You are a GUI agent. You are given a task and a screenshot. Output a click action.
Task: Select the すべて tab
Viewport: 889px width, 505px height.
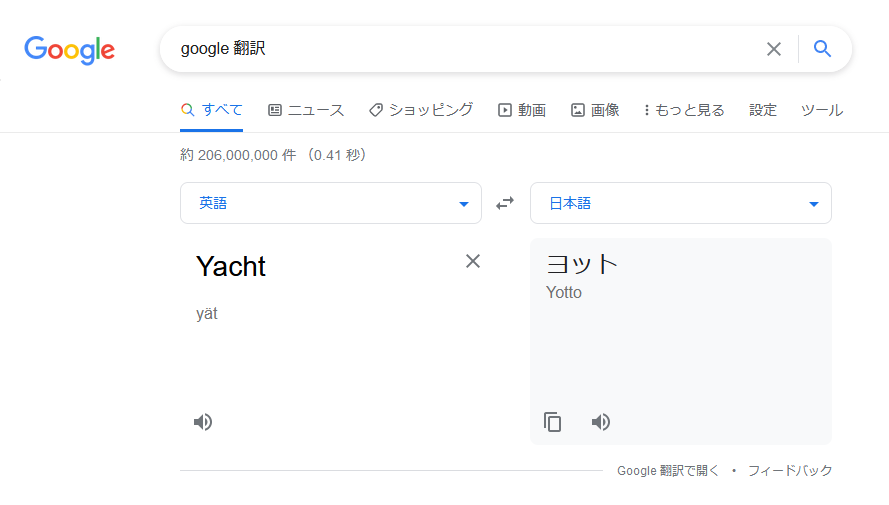click(x=211, y=110)
